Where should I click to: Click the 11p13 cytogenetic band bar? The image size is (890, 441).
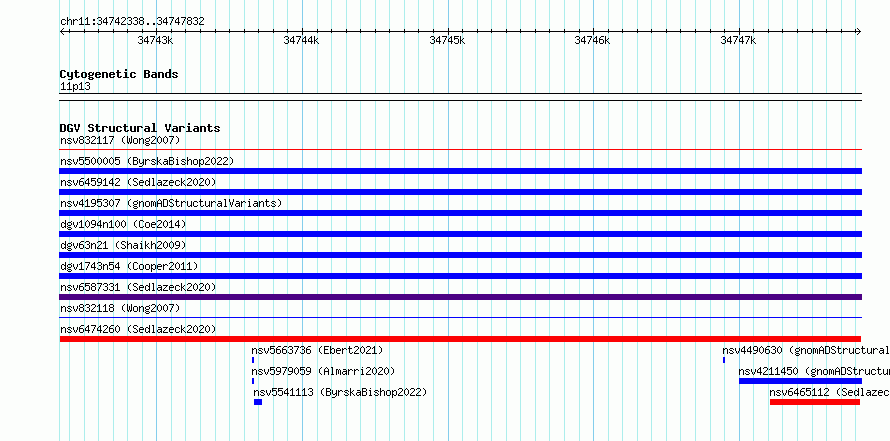[x=461, y=97]
